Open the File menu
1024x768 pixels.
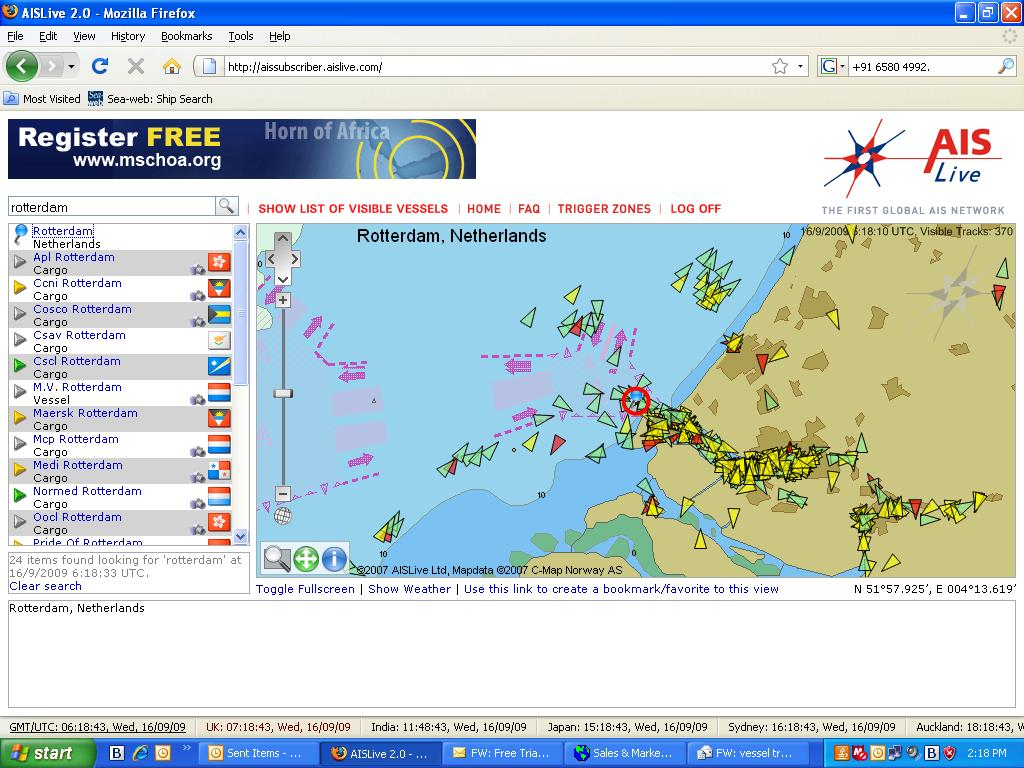coord(15,36)
